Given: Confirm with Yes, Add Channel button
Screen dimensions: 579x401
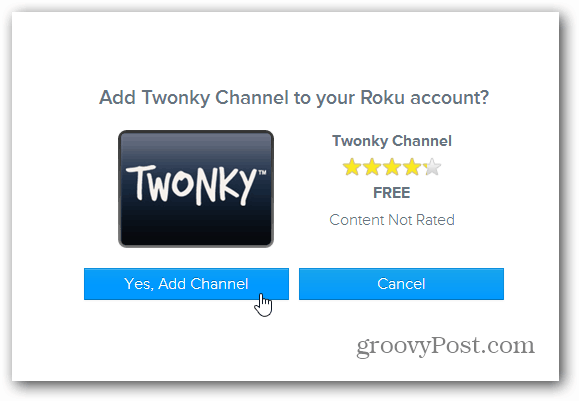Looking at the screenshot, I should (x=186, y=284).
